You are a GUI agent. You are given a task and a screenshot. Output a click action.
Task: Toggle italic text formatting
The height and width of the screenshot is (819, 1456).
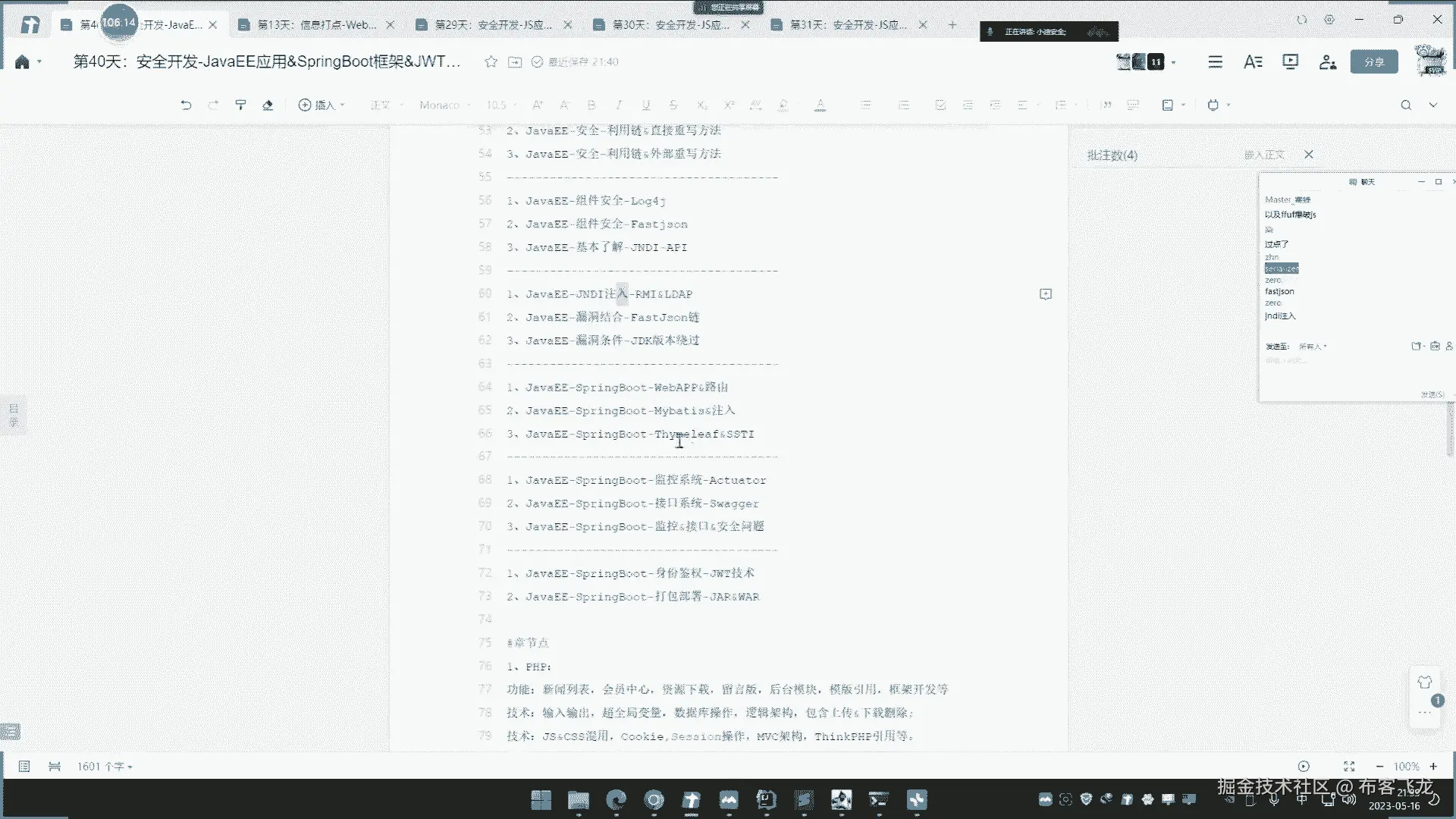(619, 105)
